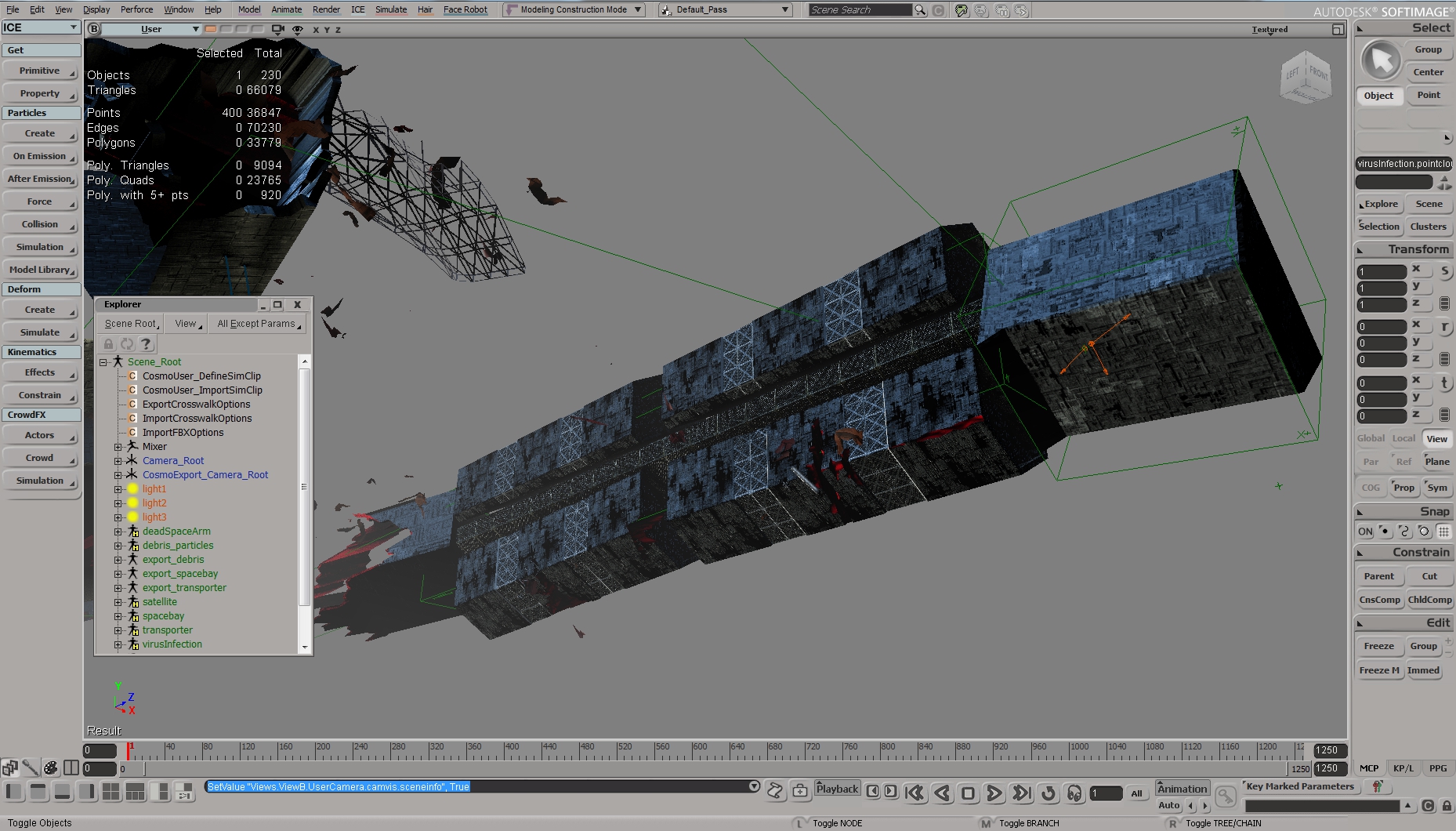1456x831 pixels.
Task: Open the Modeling Construction Mode dropdown
Action: coord(574,9)
